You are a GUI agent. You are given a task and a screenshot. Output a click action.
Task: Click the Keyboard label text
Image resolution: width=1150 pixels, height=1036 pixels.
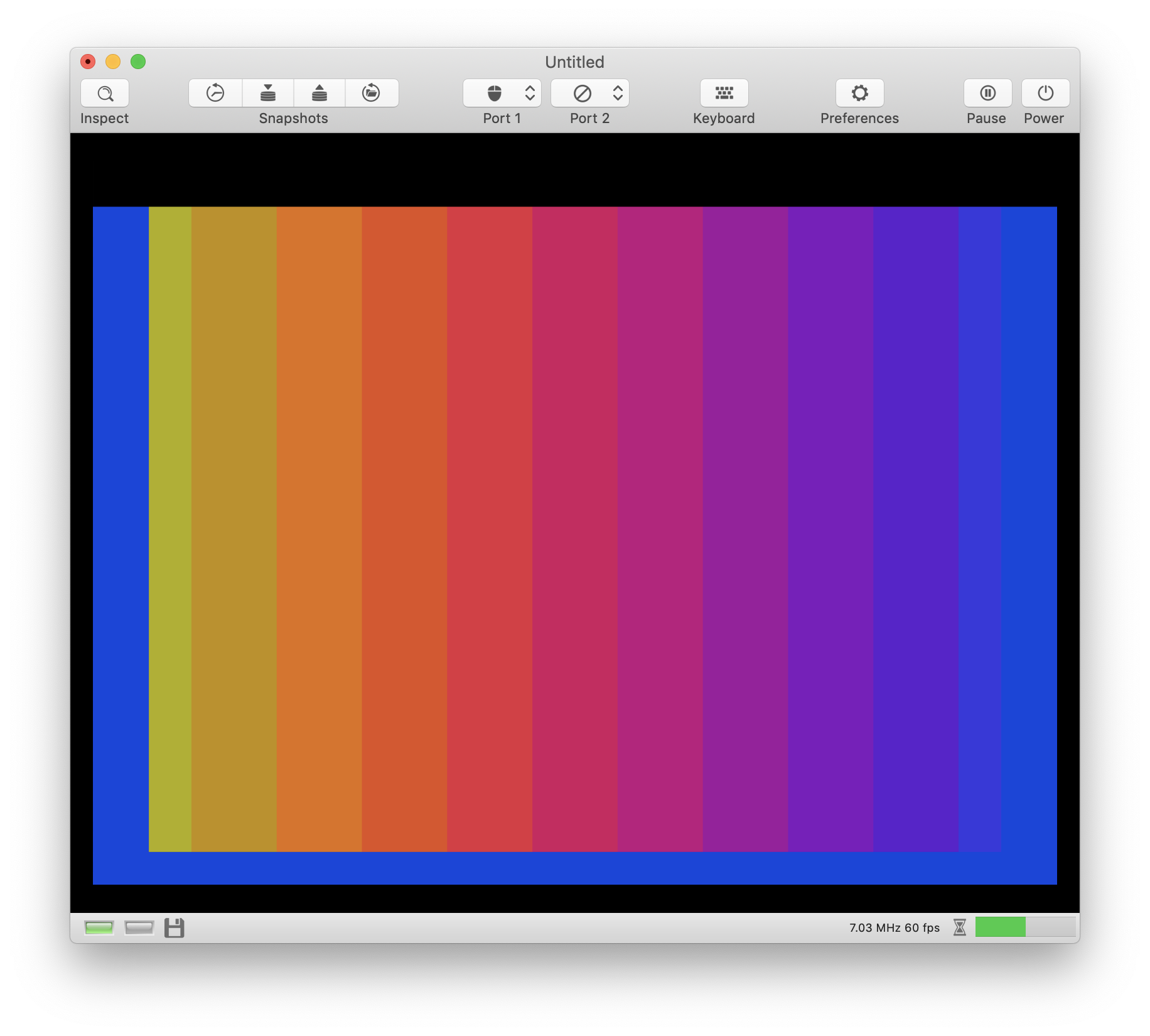click(724, 118)
